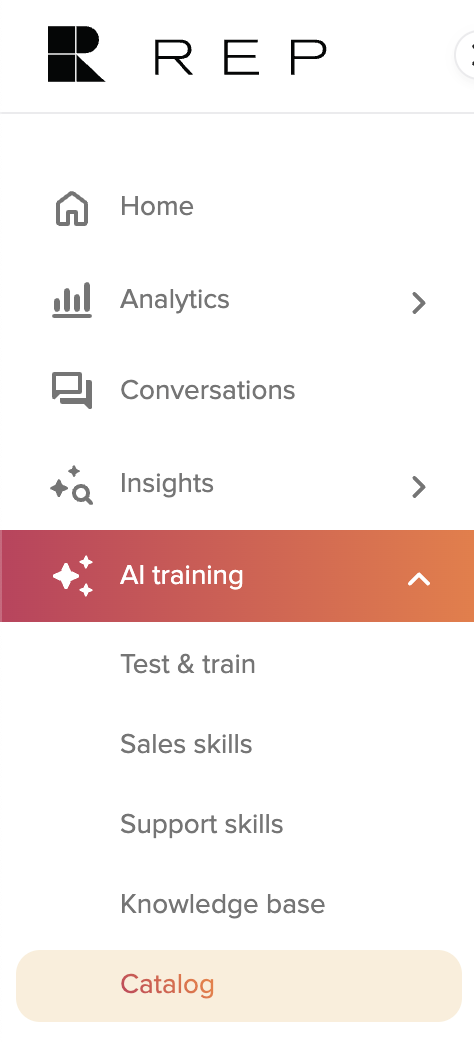Select the AI training label
474x1042 pixels.
point(181,575)
